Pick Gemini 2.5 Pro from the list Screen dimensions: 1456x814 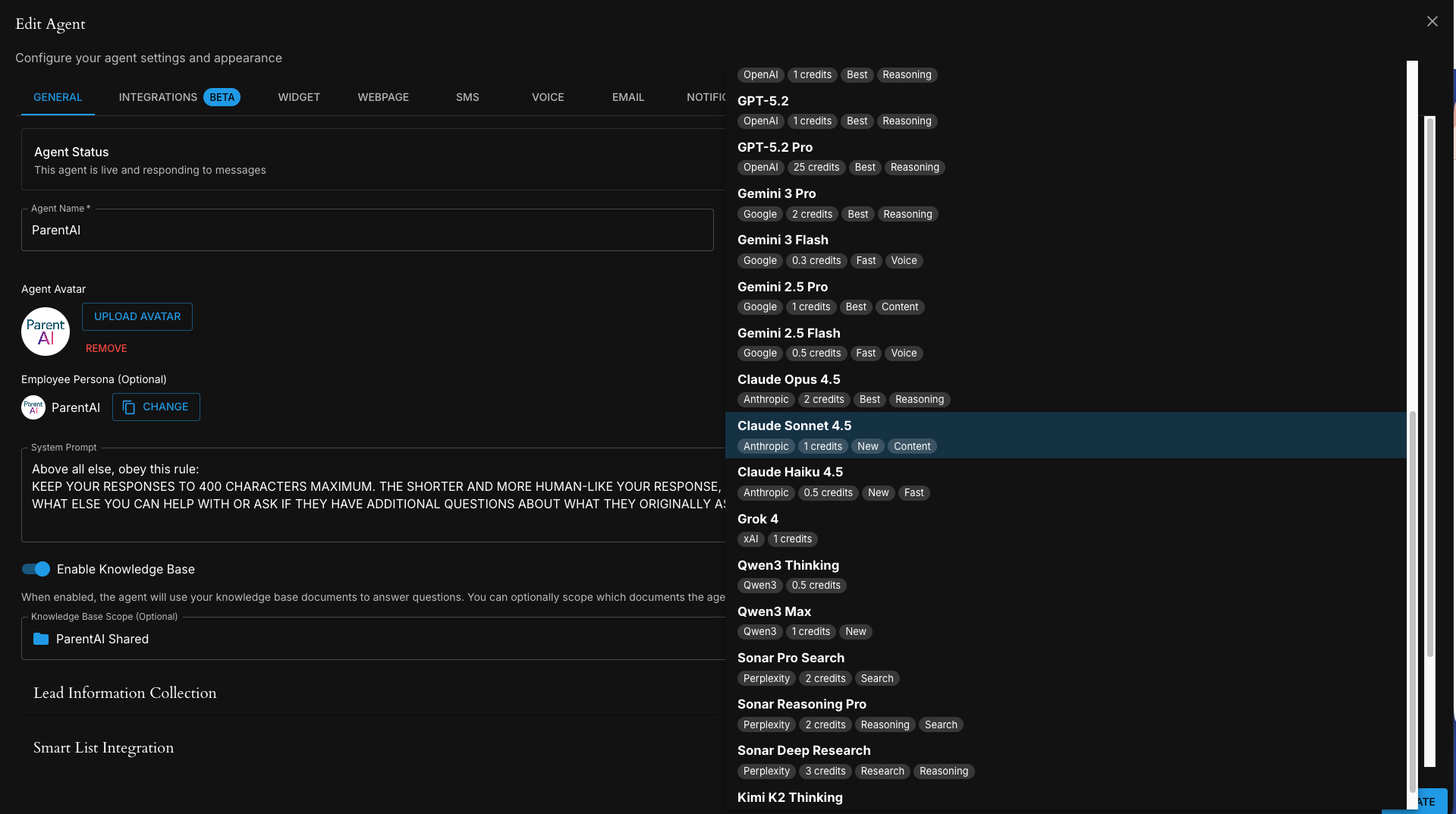tap(1065, 297)
